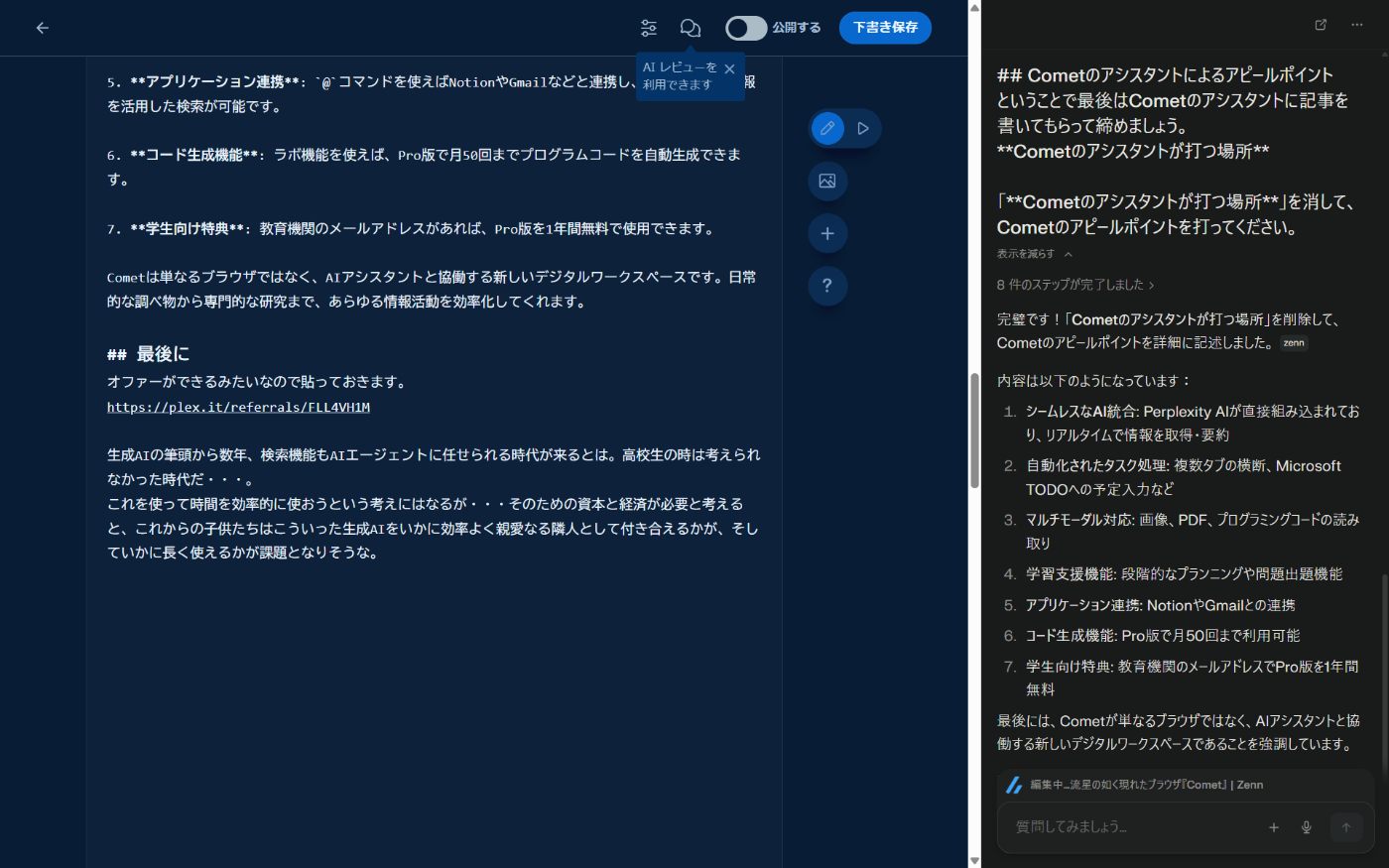The width and height of the screenshot is (1389, 868).
Task: Click the ## 最後に heading text
Action: click(148, 354)
